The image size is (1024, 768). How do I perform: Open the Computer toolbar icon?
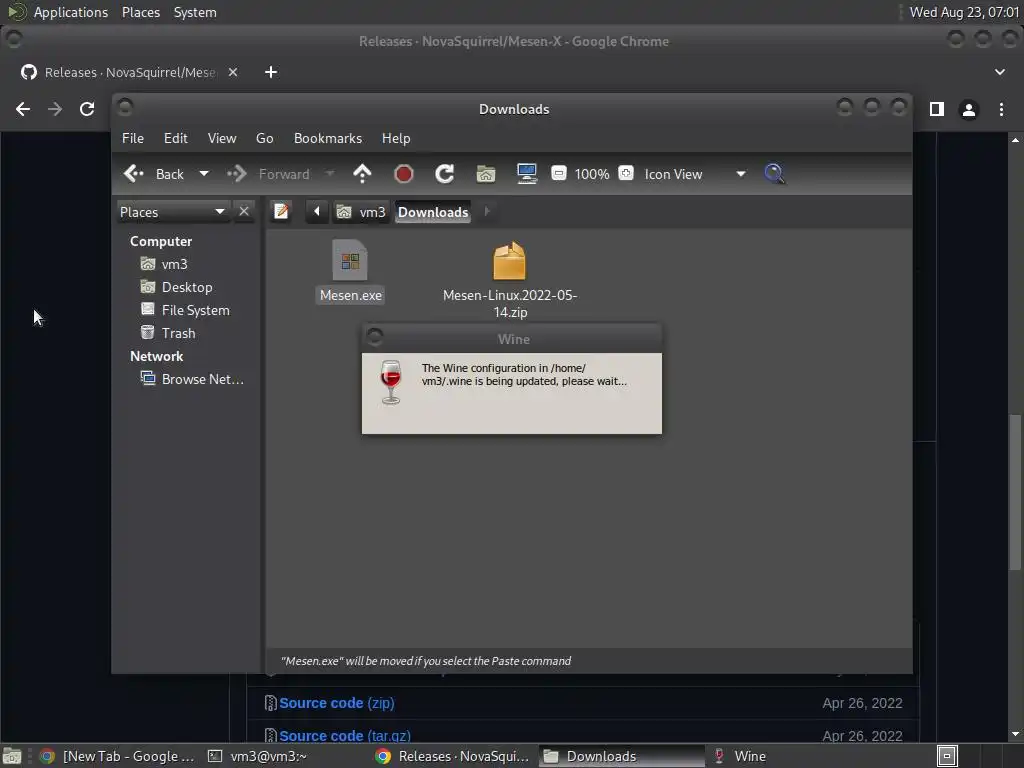click(527, 174)
